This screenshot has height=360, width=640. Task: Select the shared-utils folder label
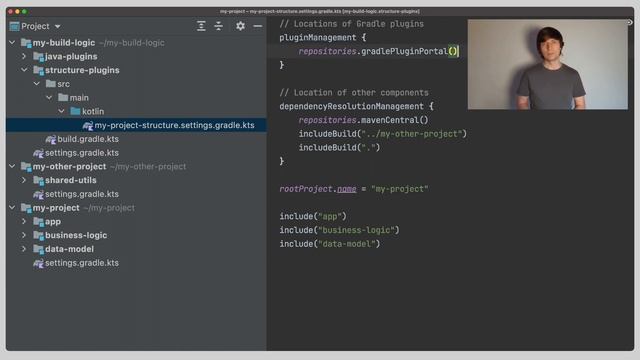tap(71, 180)
